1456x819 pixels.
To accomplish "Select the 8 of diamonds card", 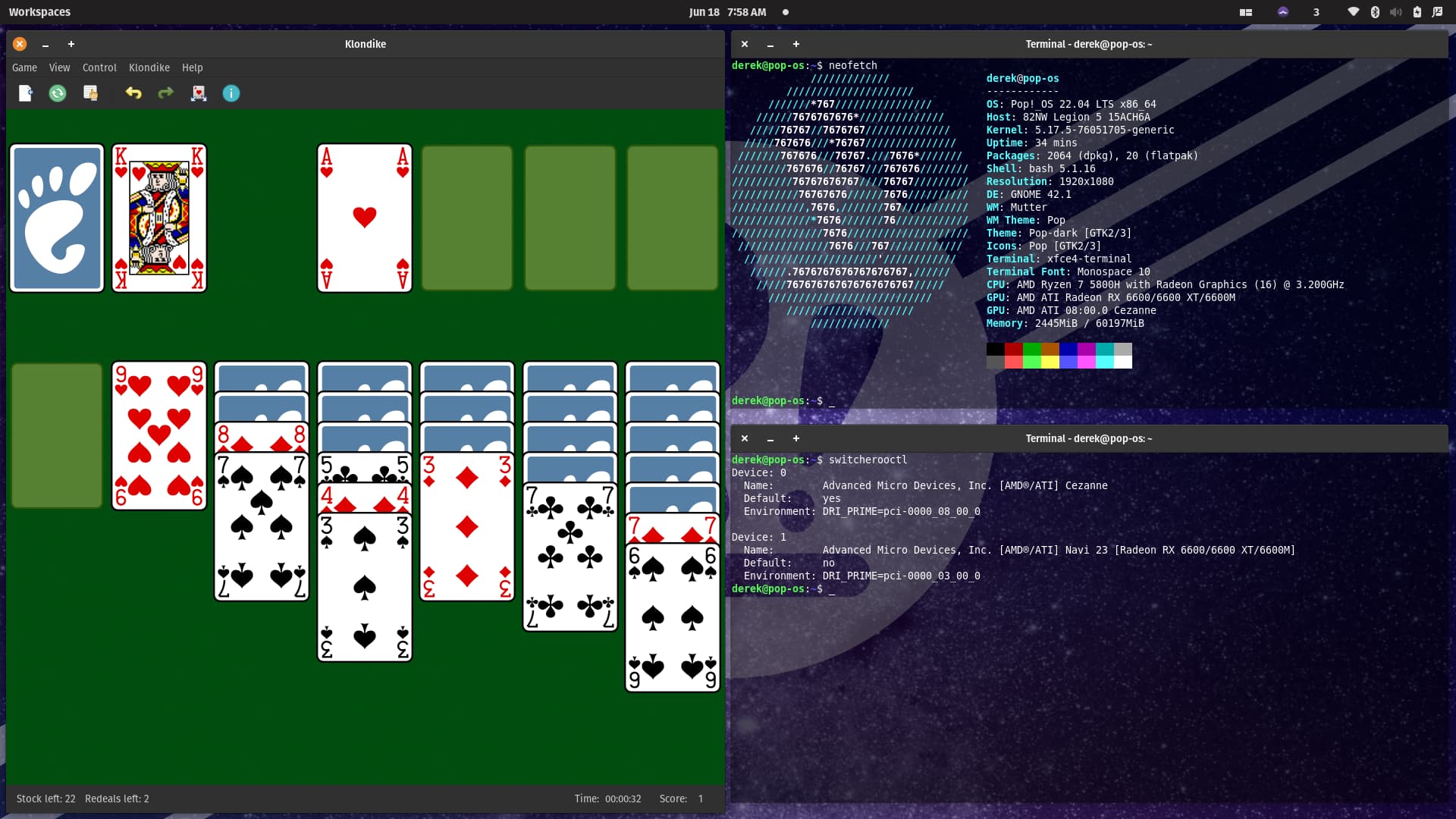I will (262, 437).
